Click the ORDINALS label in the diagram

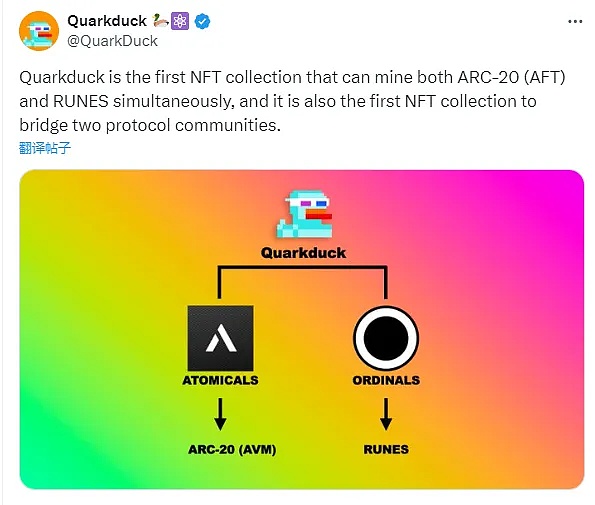[x=386, y=380]
